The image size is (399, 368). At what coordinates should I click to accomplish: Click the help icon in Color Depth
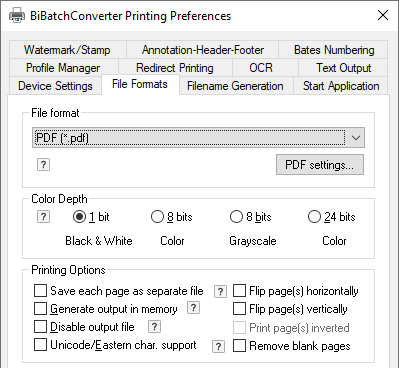pyautogui.click(x=43, y=217)
